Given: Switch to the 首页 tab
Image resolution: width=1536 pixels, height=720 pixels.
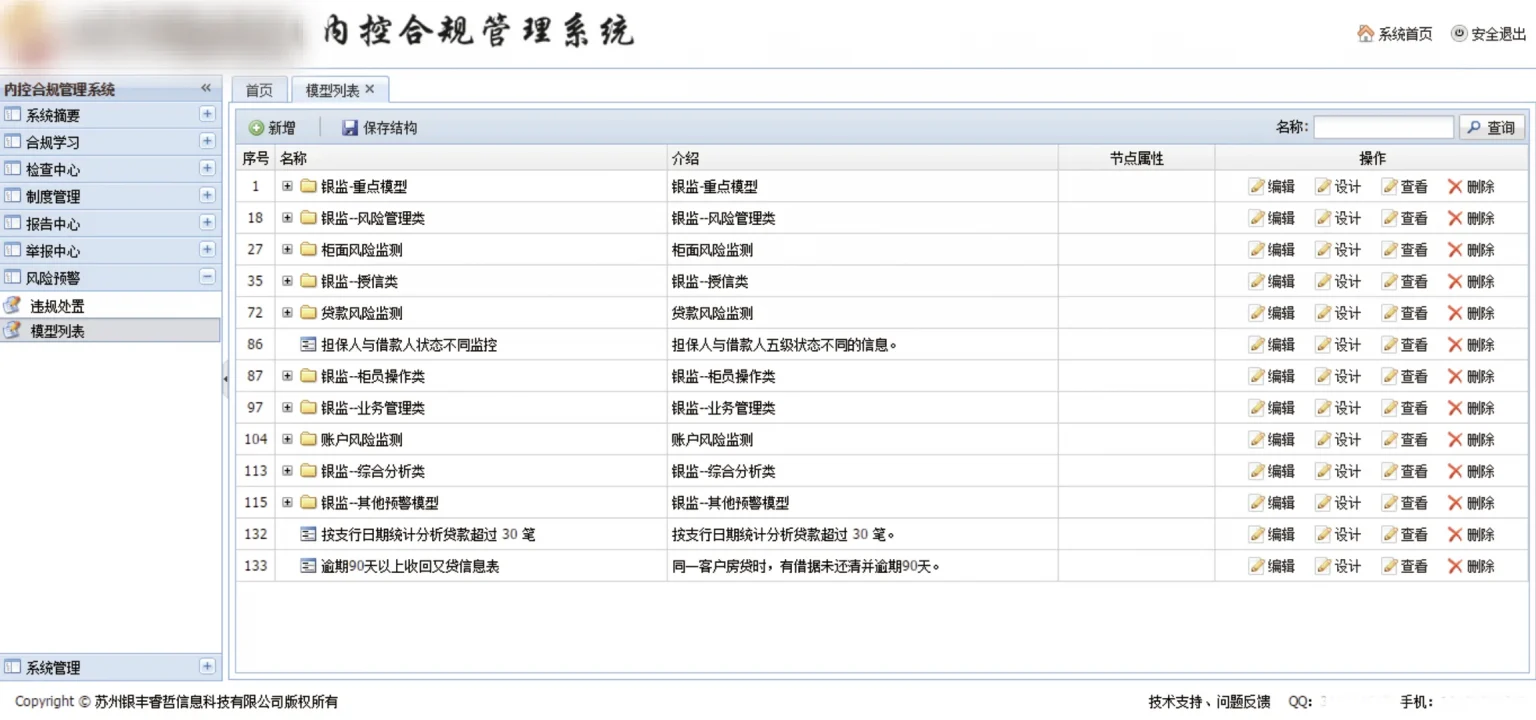Looking at the screenshot, I should [259, 90].
